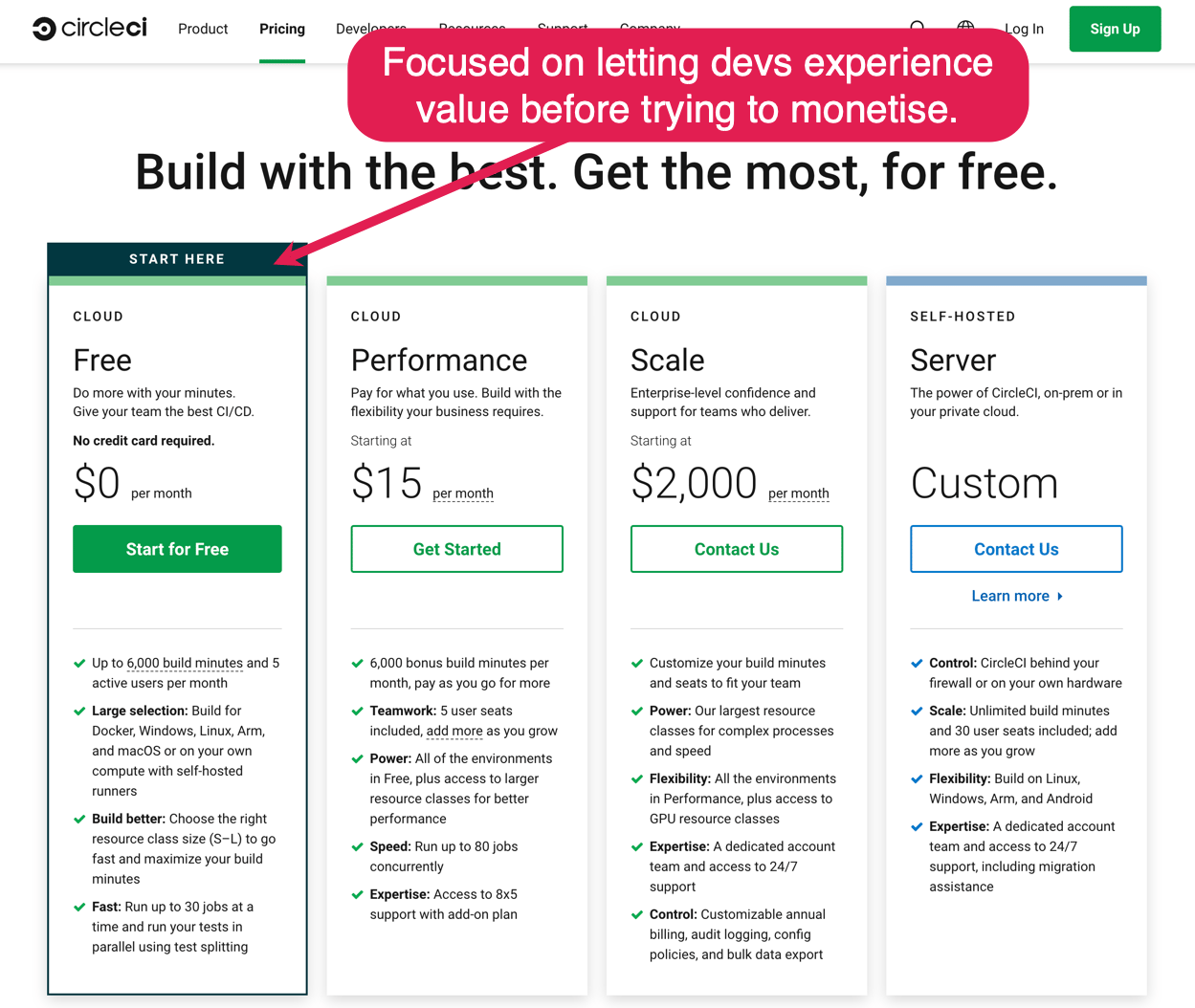Image resolution: width=1195 pixels, height=1008 pixels.
Task: Click the Learn more arrow icon
Action: coord(1060,597)
